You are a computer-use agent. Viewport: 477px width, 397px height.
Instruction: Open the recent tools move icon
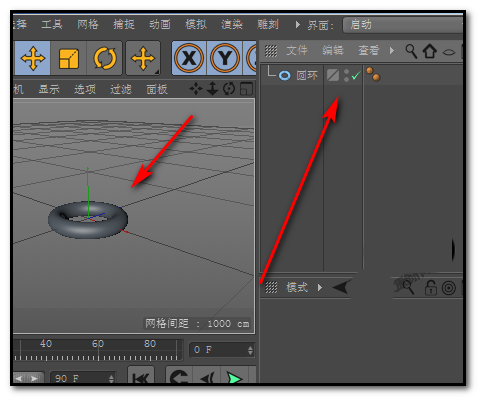pyautogui.click(x=143, y=58)
